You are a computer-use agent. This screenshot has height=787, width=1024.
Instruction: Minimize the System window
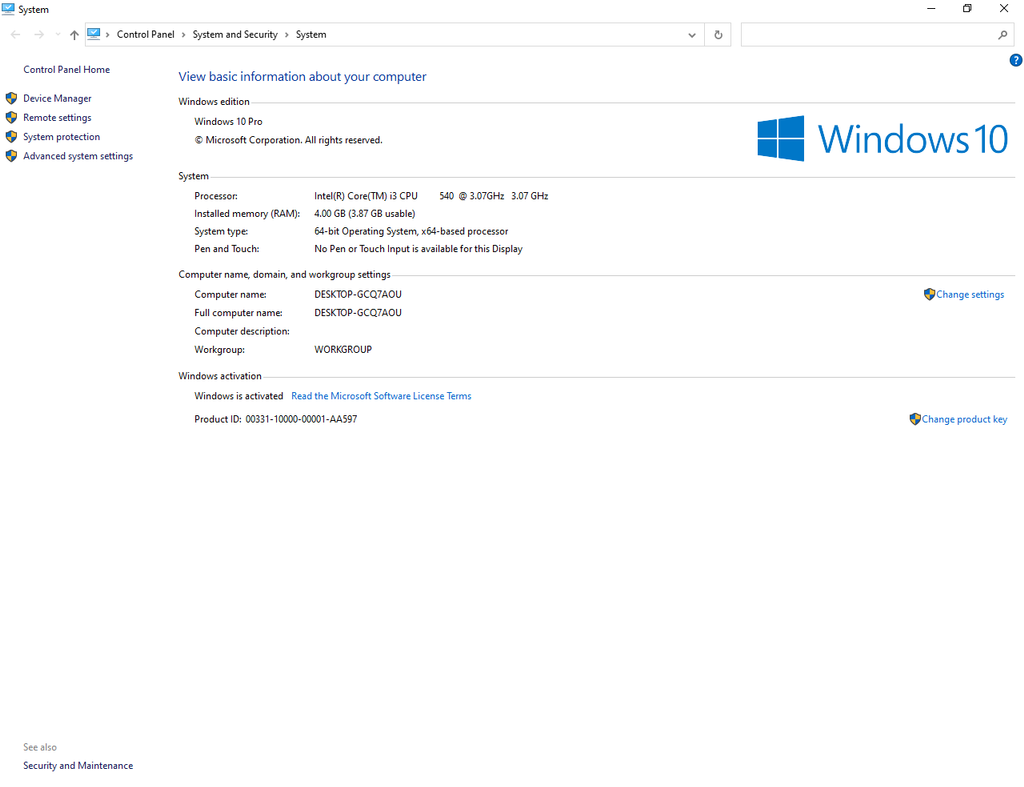pyautogui.click(x=931, y=8)
